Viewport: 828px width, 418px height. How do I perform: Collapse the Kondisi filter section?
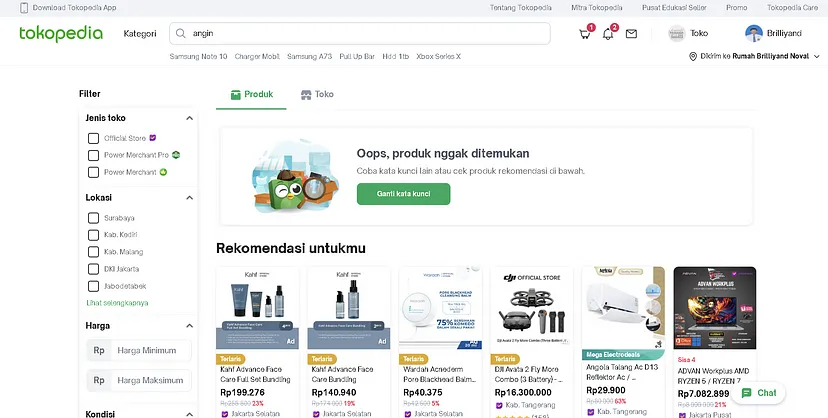(x=190, y=414)
